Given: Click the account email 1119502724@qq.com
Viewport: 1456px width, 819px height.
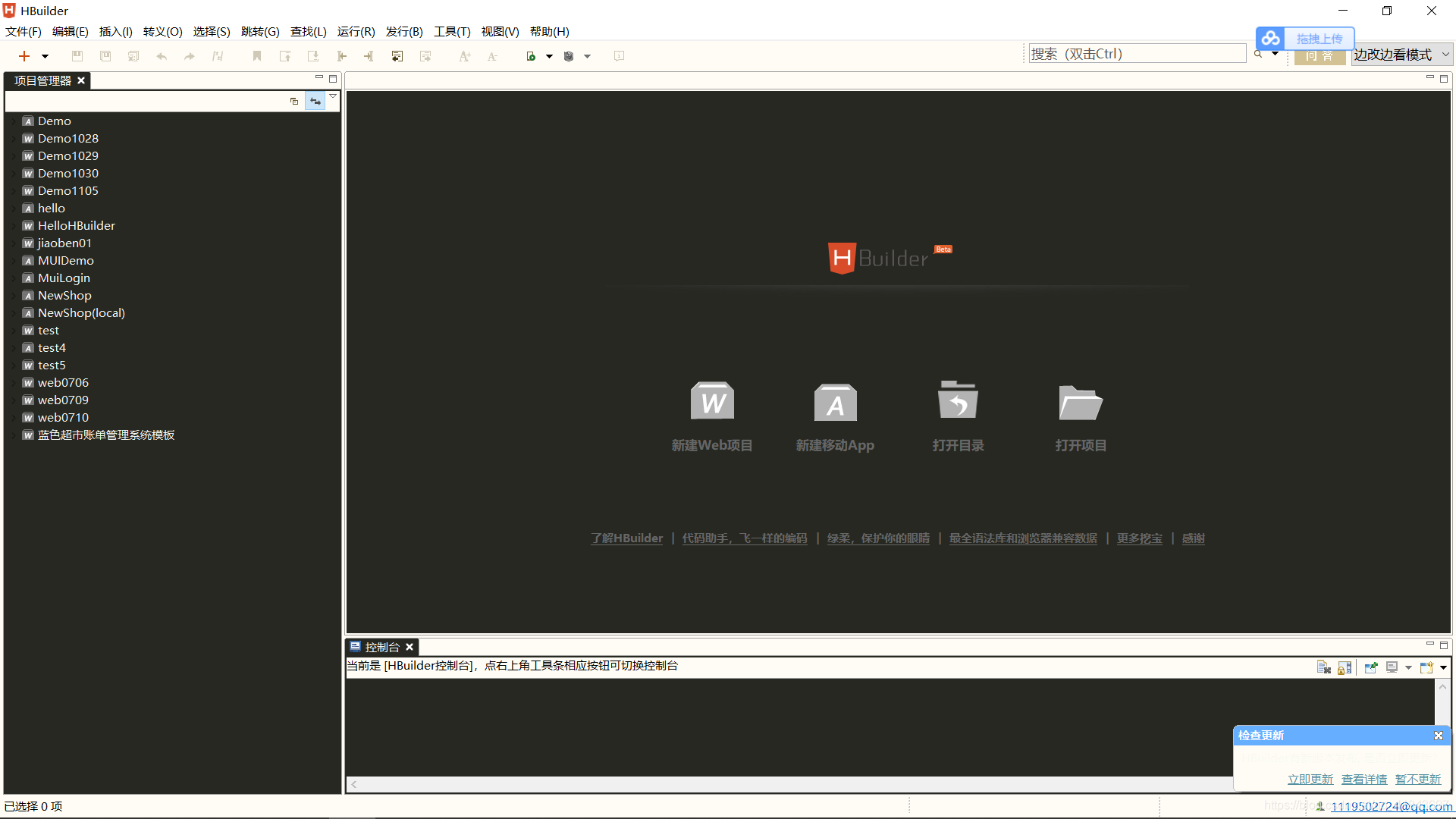Looking at the screenshot, I should (1392, 807).
